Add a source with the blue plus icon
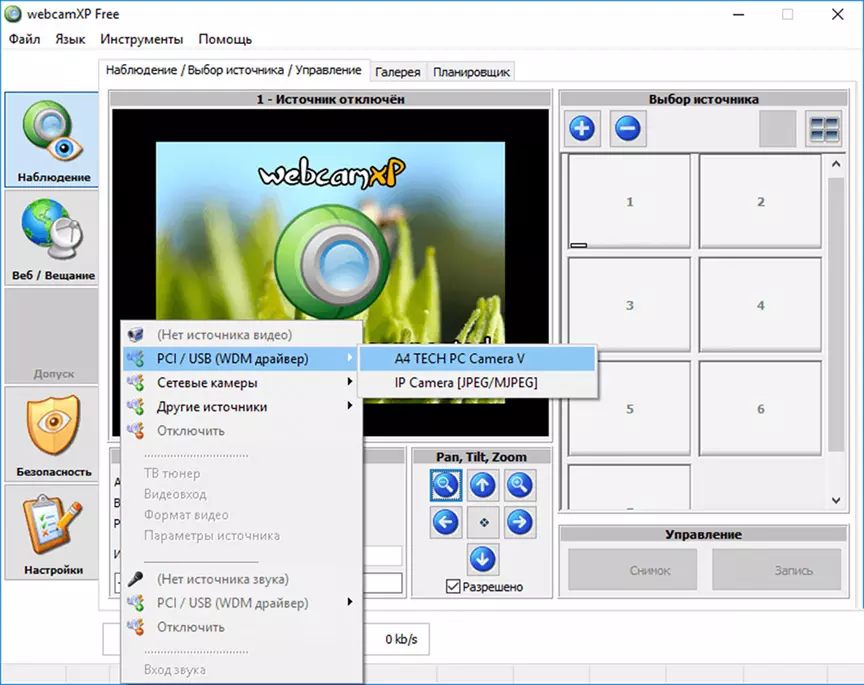This screenshot has width=864, height=685. pyautogui.click(x=582, y=128)
